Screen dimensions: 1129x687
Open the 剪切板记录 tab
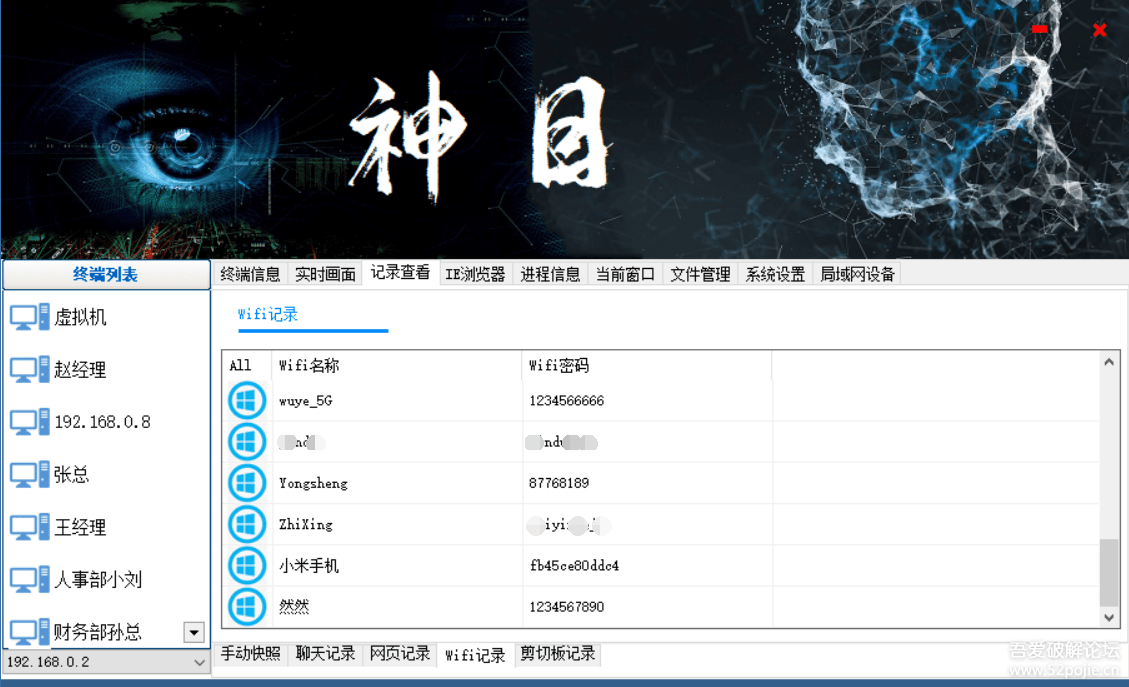pyautogui.click(x=557, y=653)
